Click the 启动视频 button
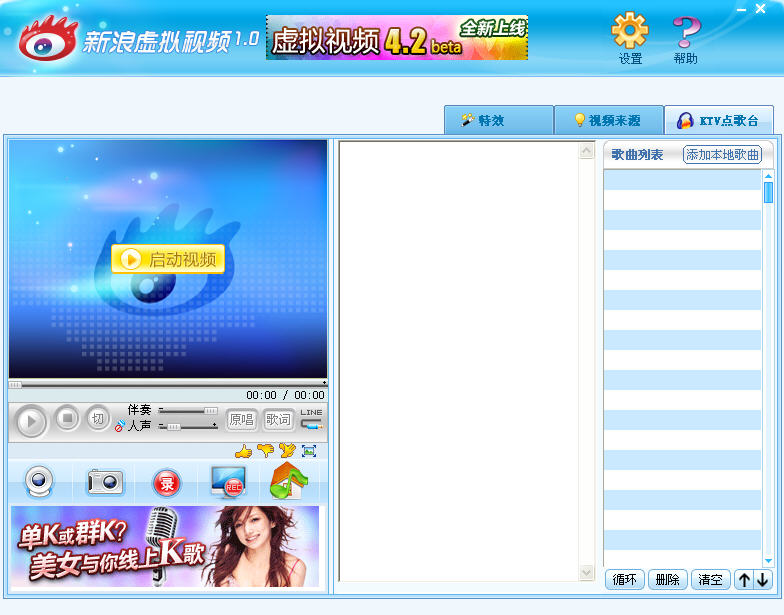 (x=168, y=259)
